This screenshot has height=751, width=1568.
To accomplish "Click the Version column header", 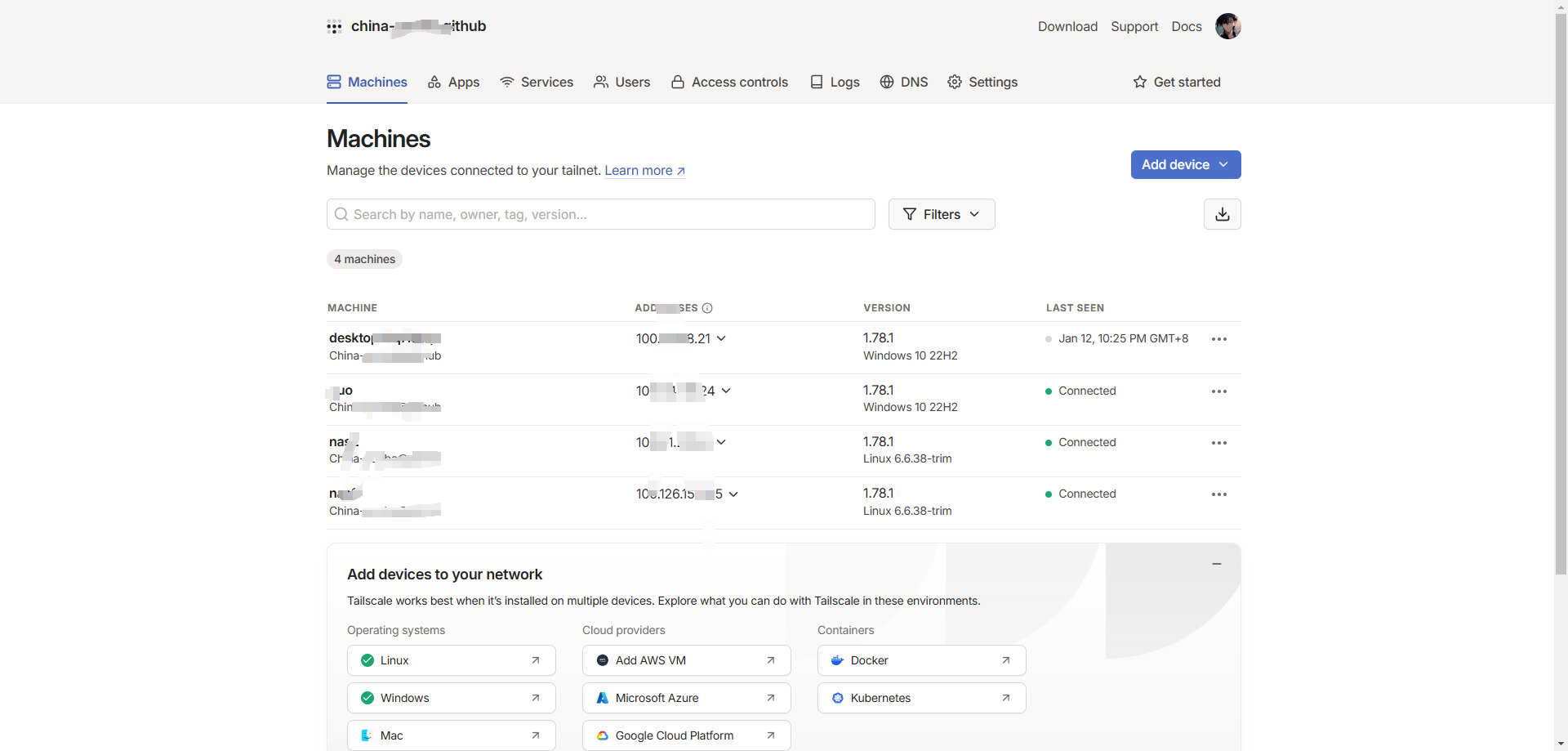I will [887, 308].
